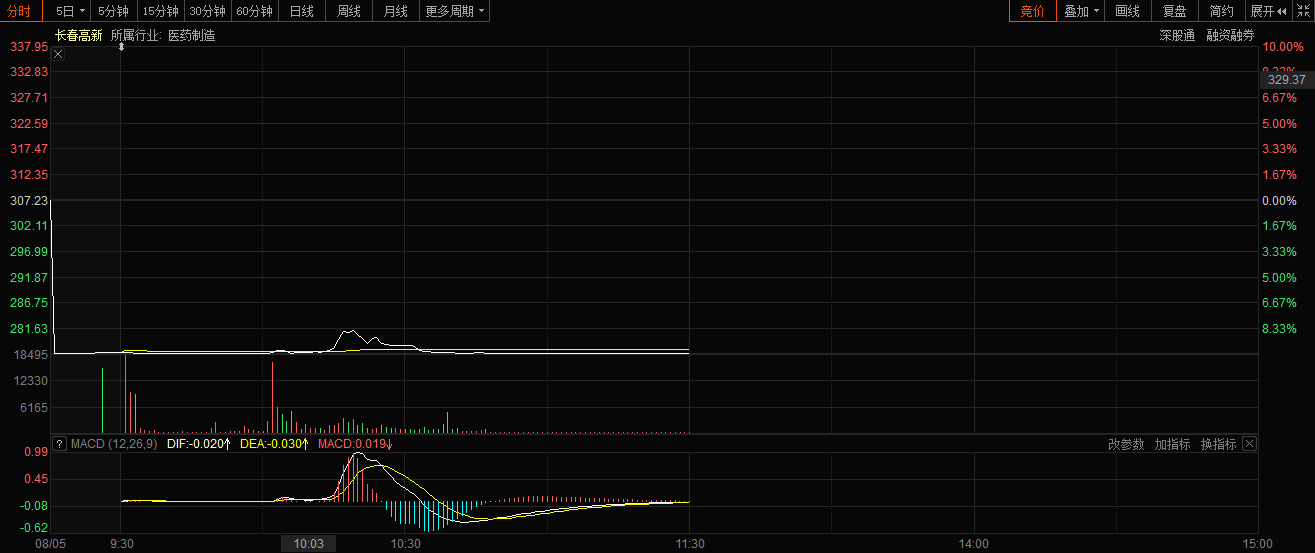Select the 30分钟 chart period
1315x553 pixels.
[x=207, y=11]
